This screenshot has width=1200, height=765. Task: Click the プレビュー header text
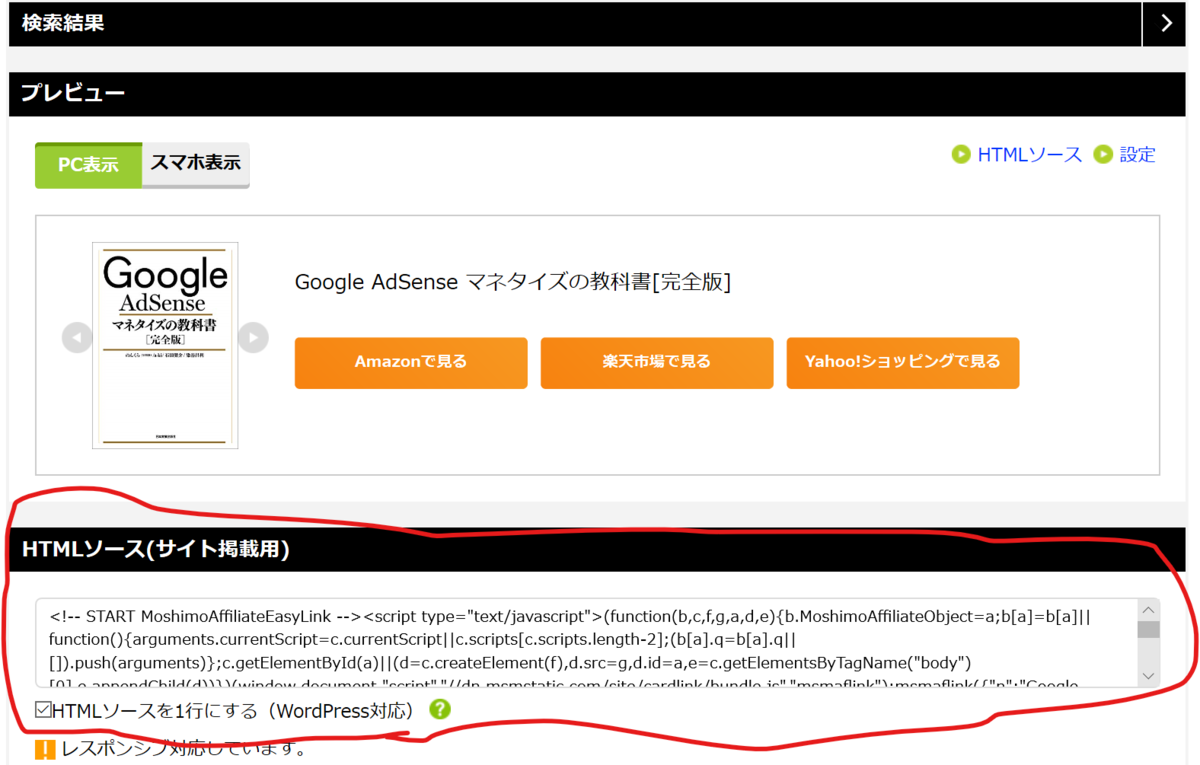tap(73, 94)
